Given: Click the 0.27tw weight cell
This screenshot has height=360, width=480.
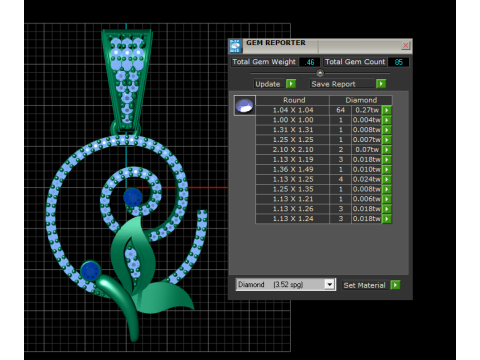Looking at the screenshot, I should 367,110.
